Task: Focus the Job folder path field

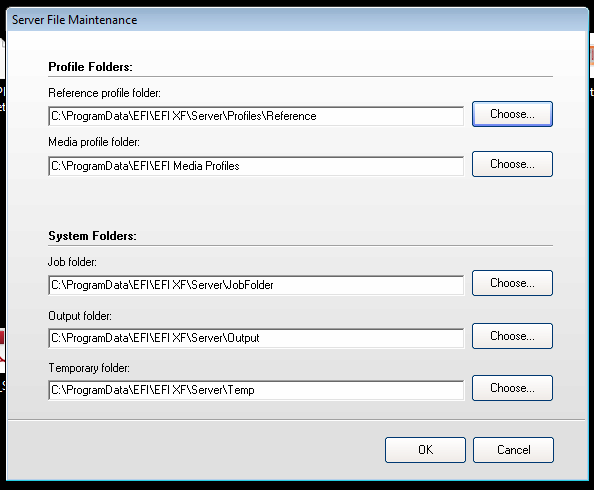Action: (x=256, y=285)
